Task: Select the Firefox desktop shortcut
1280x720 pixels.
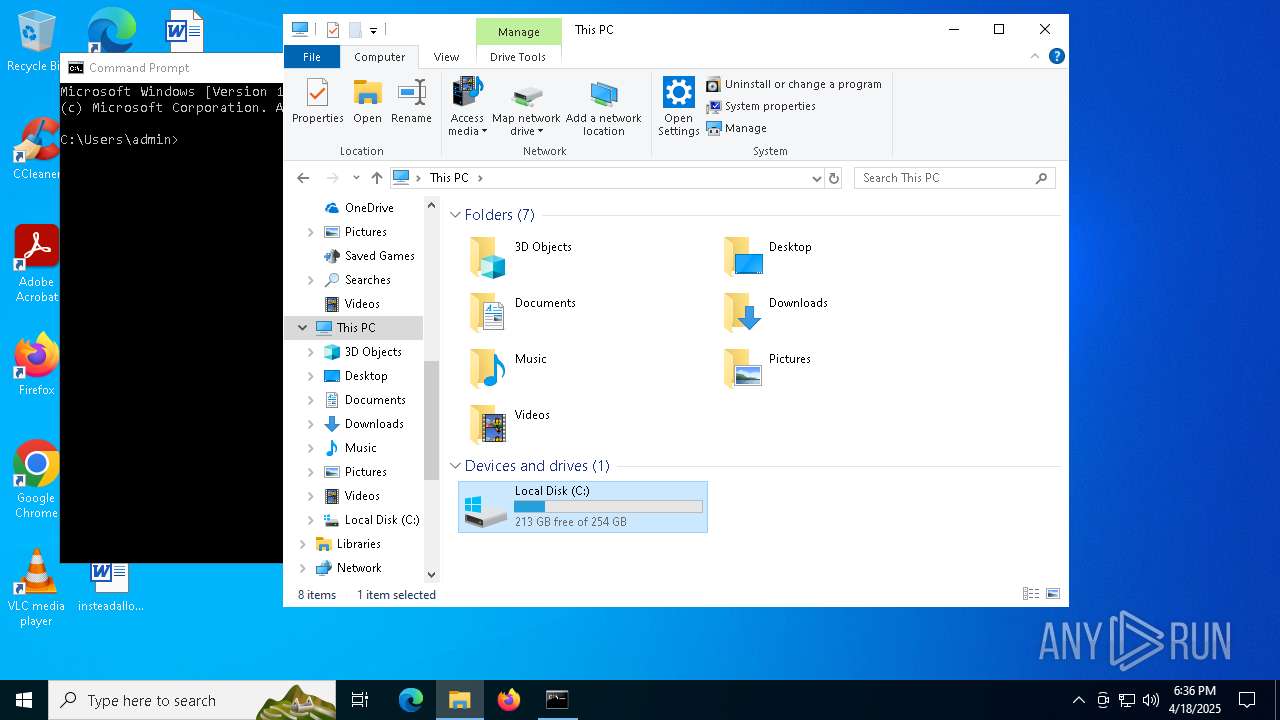Action: click(x=37, y=365)
